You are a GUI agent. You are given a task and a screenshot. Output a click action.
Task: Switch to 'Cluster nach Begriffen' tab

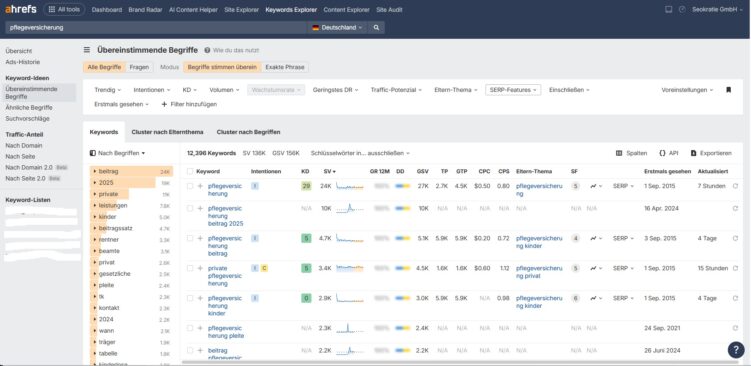tap(248, 132)
